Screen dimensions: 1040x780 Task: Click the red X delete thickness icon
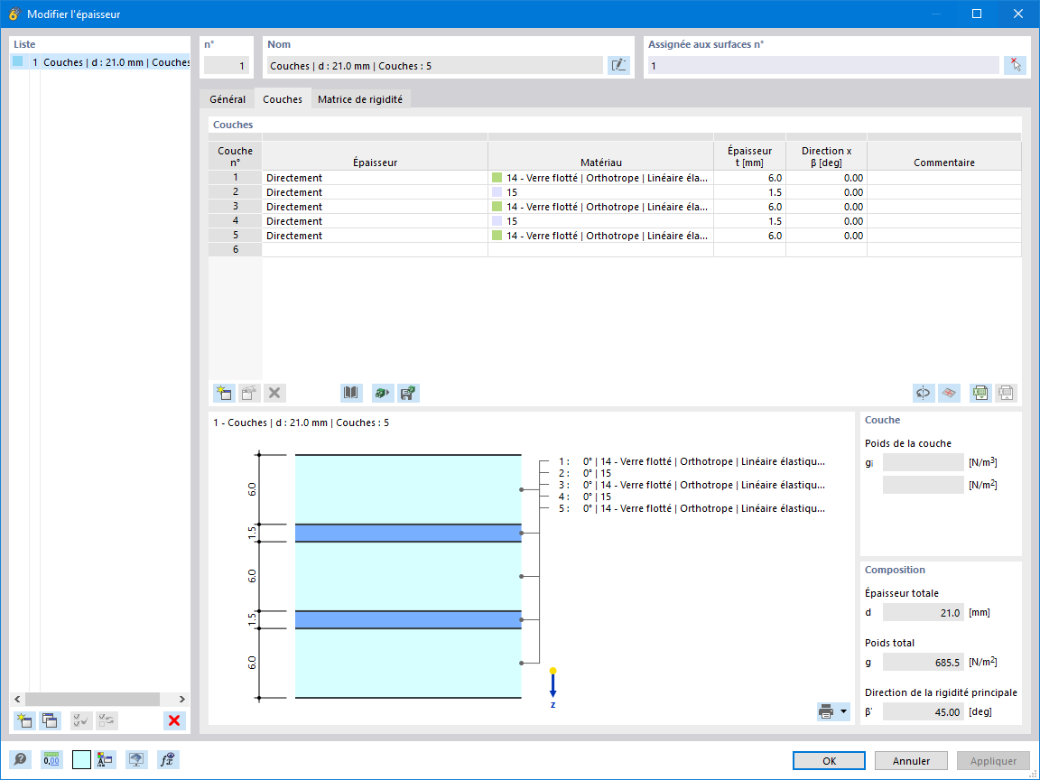174,720
